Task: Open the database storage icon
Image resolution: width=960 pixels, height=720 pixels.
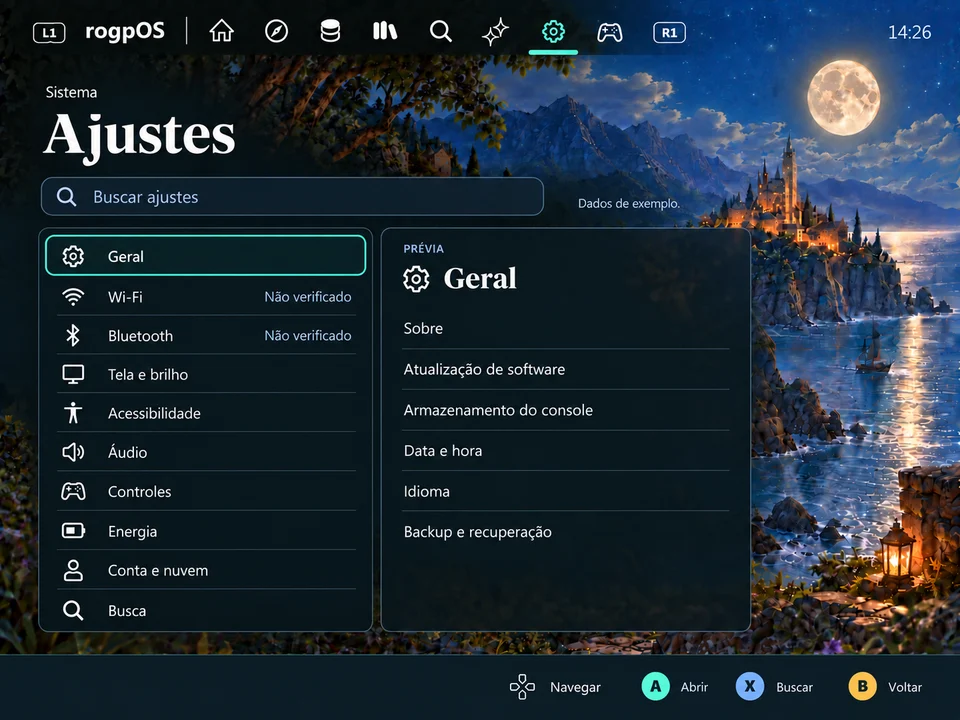Action: tap(330, 31)
